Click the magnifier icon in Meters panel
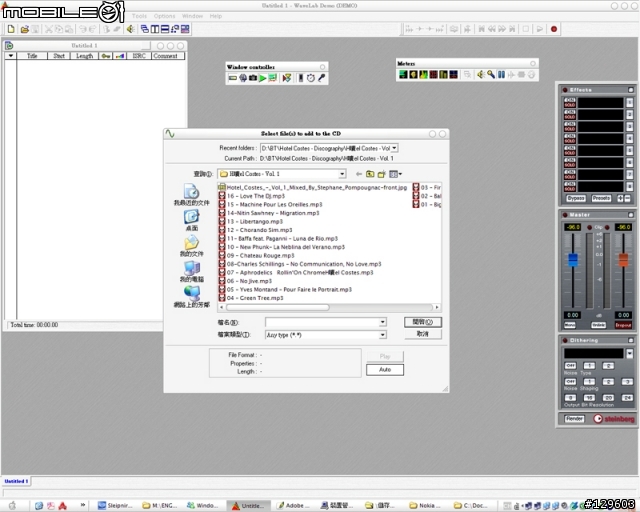The image size is (640, 512). click(x=491, y=74)
